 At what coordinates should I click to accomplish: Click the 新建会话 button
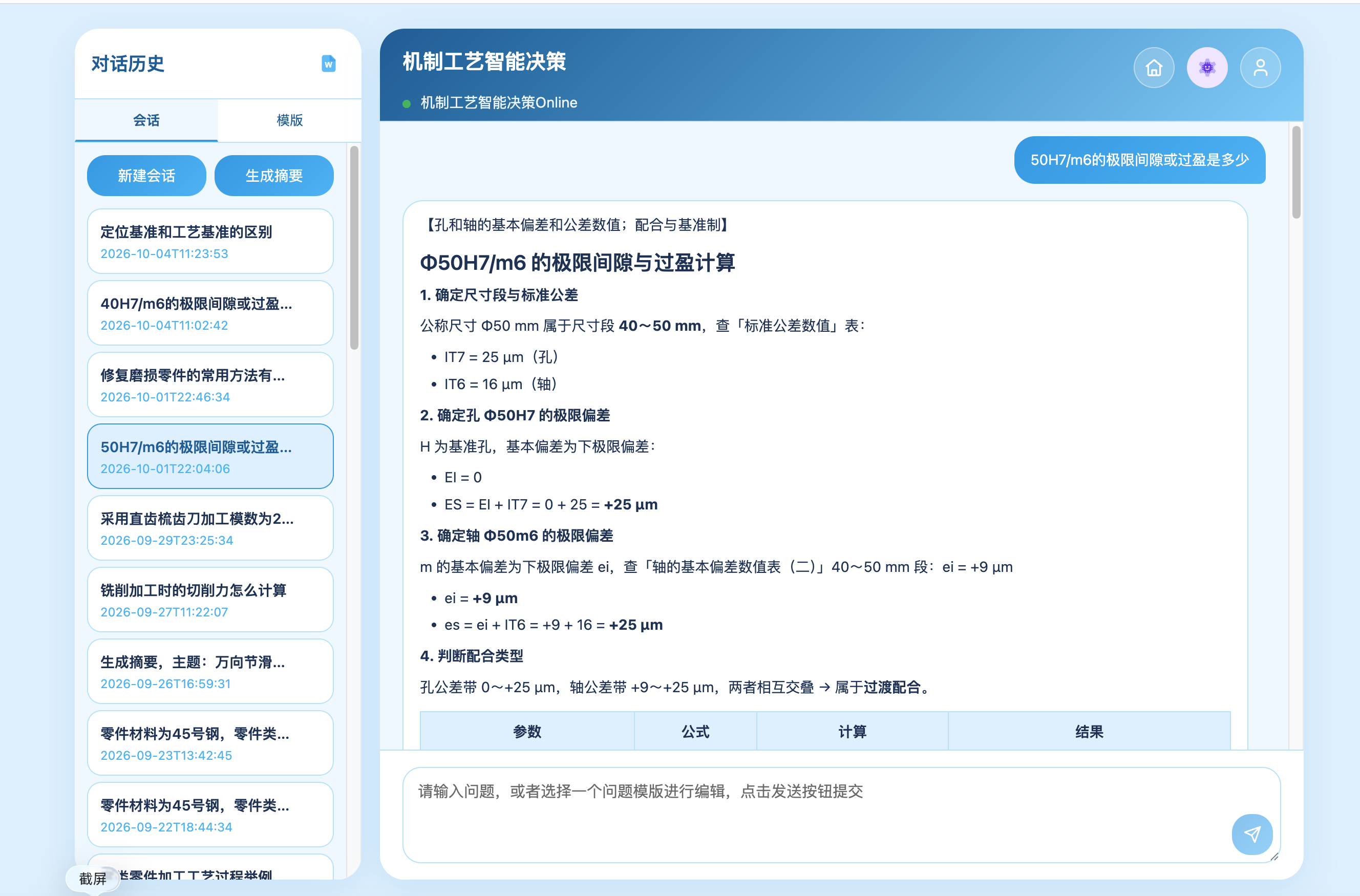tap(146, 176)
